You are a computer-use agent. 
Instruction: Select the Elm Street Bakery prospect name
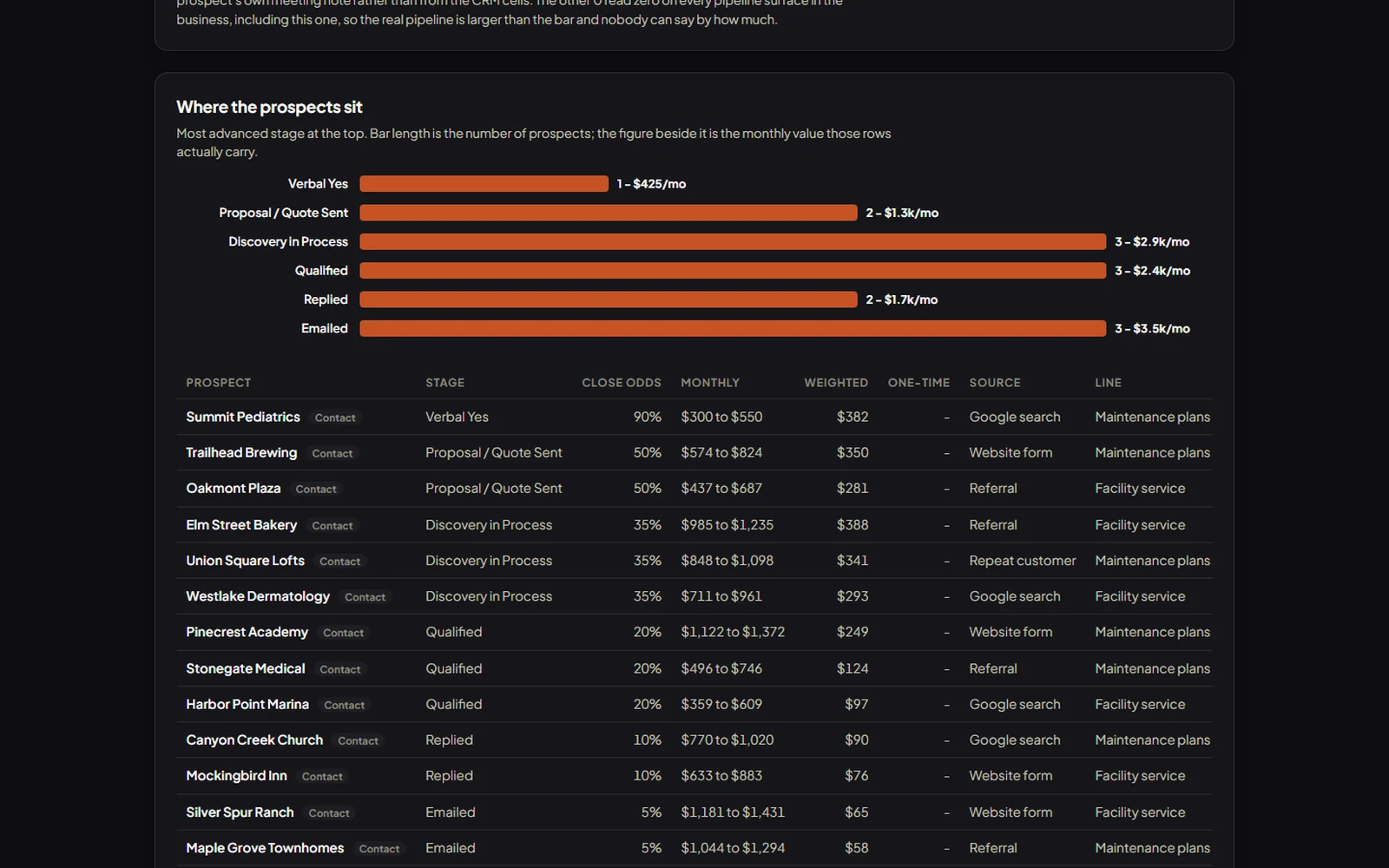(241, 524)
